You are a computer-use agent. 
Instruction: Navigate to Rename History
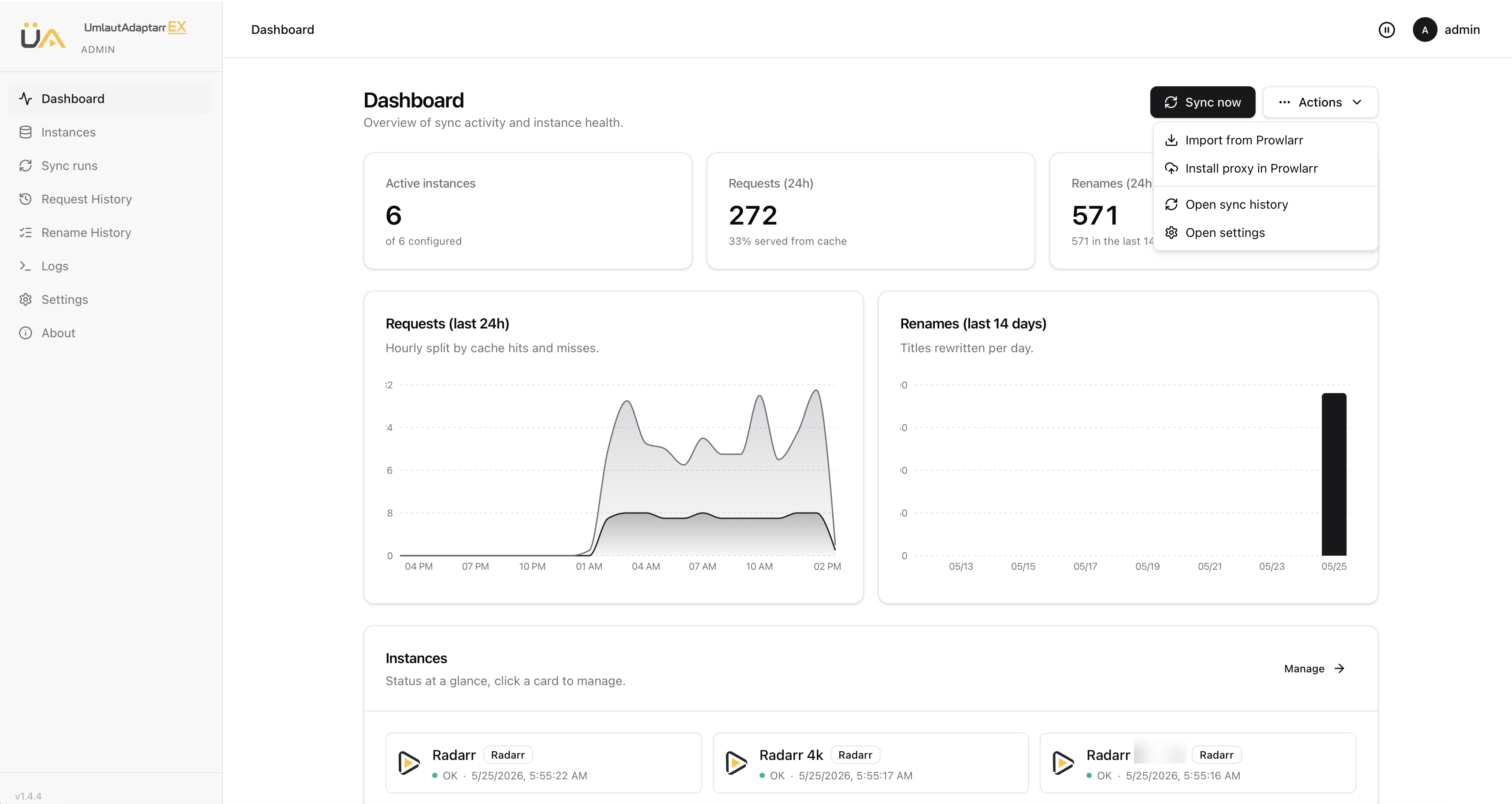110,232
